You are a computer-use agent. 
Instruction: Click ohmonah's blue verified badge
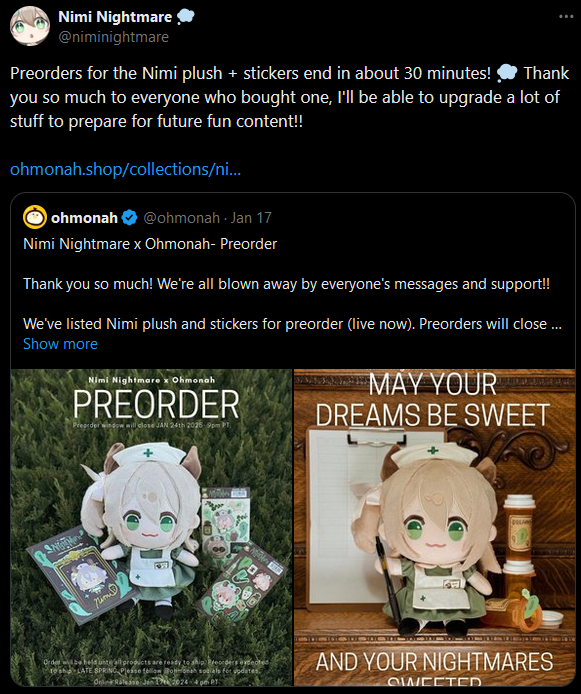[130, 218]
